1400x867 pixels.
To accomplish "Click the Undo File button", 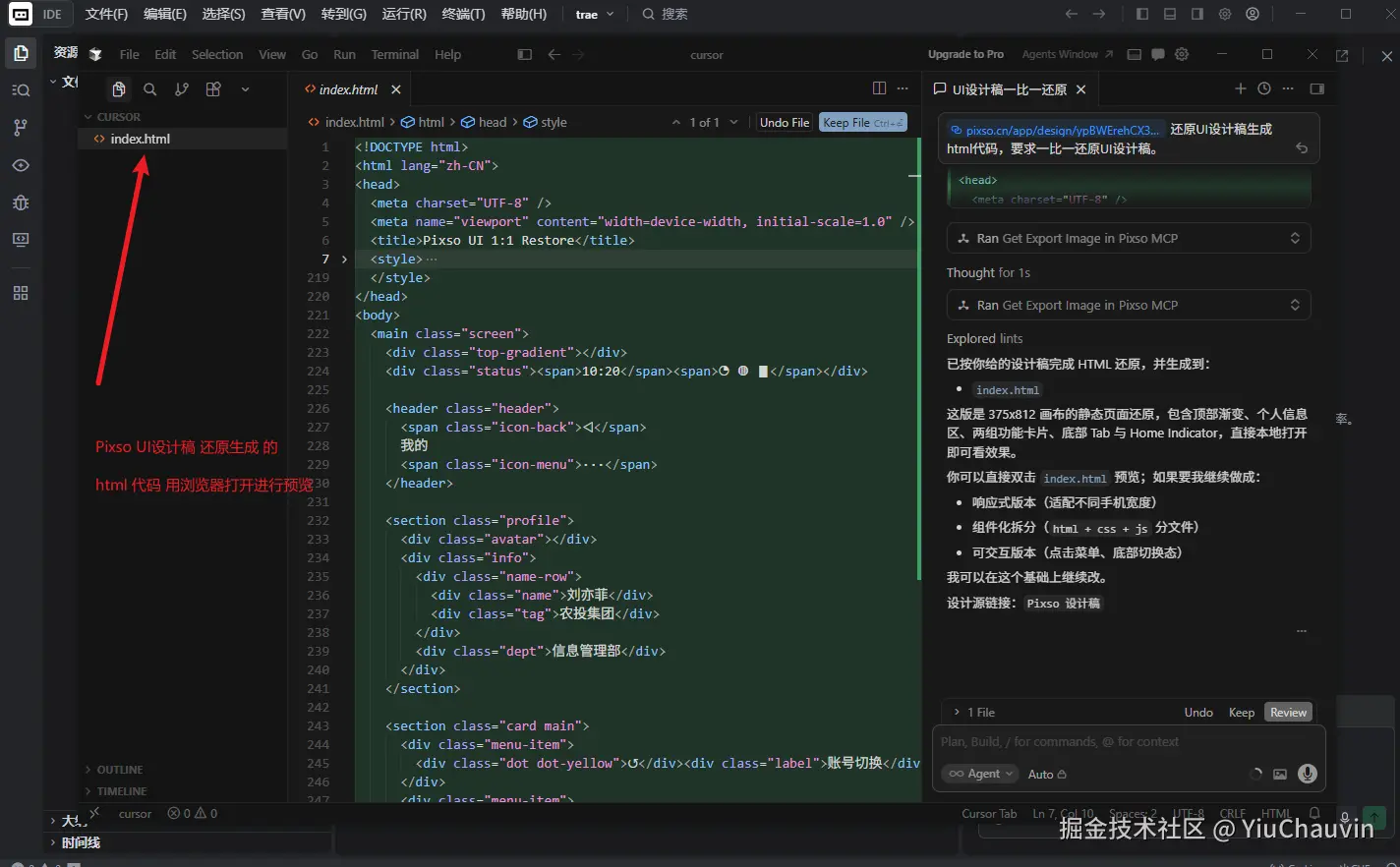I will (785, 122).
